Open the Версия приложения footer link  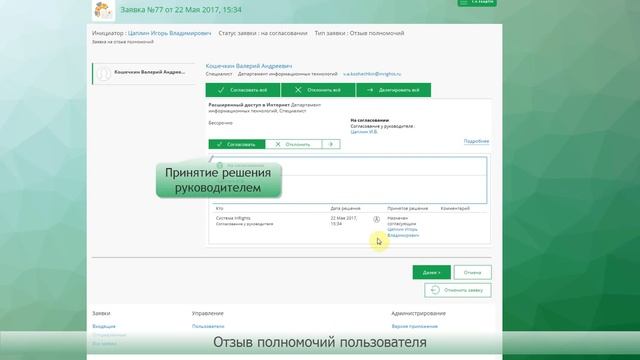point(414,326)
